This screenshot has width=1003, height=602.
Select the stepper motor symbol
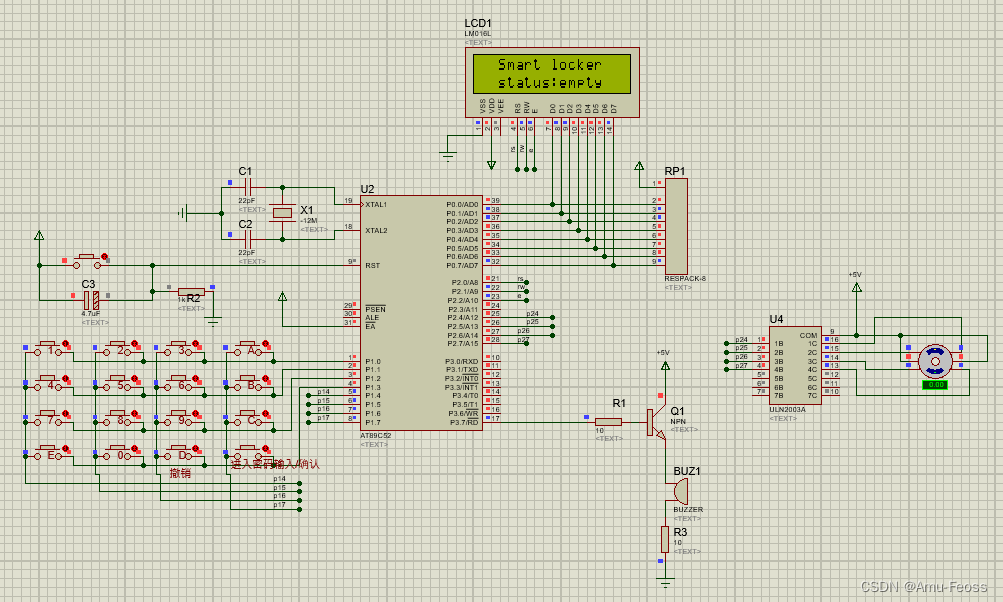(935, 361)
